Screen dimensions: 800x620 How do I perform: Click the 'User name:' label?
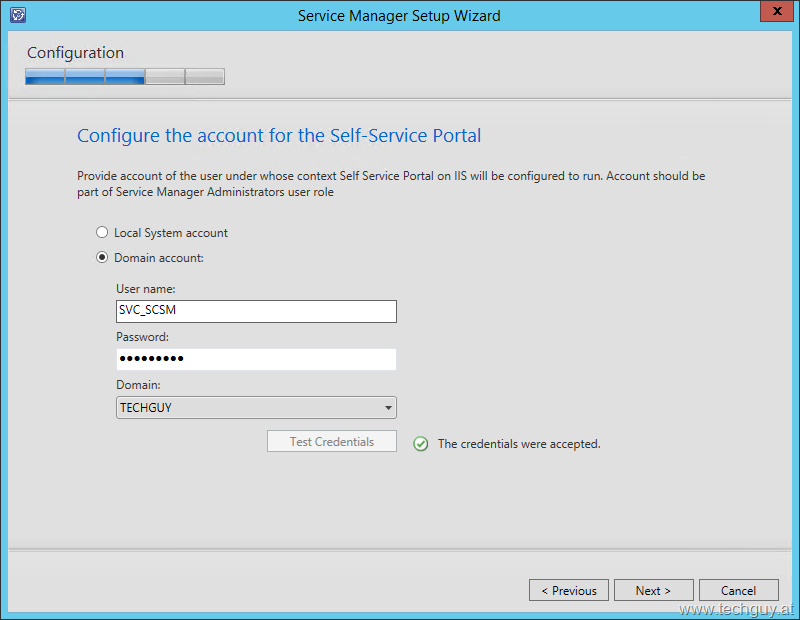coord(146,289)
